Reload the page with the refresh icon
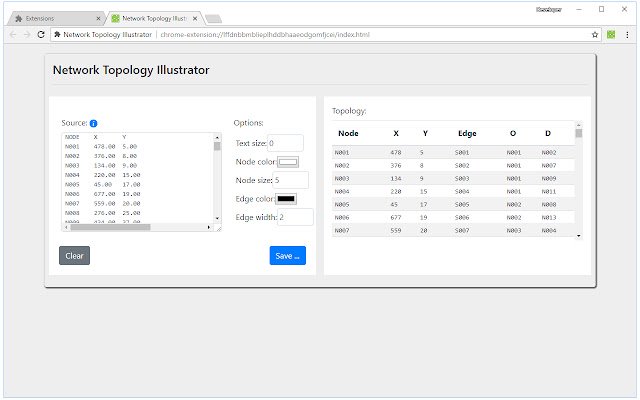640x400 pixels. click(x=41, y=35)
